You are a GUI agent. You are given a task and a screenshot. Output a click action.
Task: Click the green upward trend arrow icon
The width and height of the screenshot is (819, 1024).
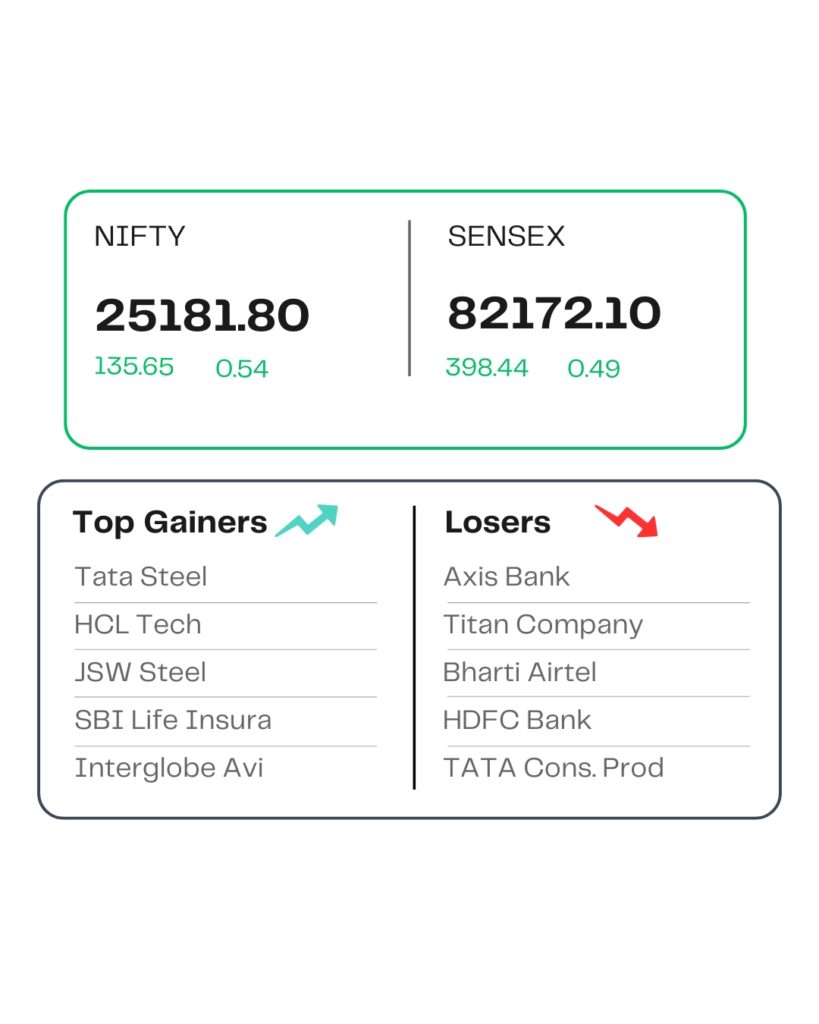[307, 521]
